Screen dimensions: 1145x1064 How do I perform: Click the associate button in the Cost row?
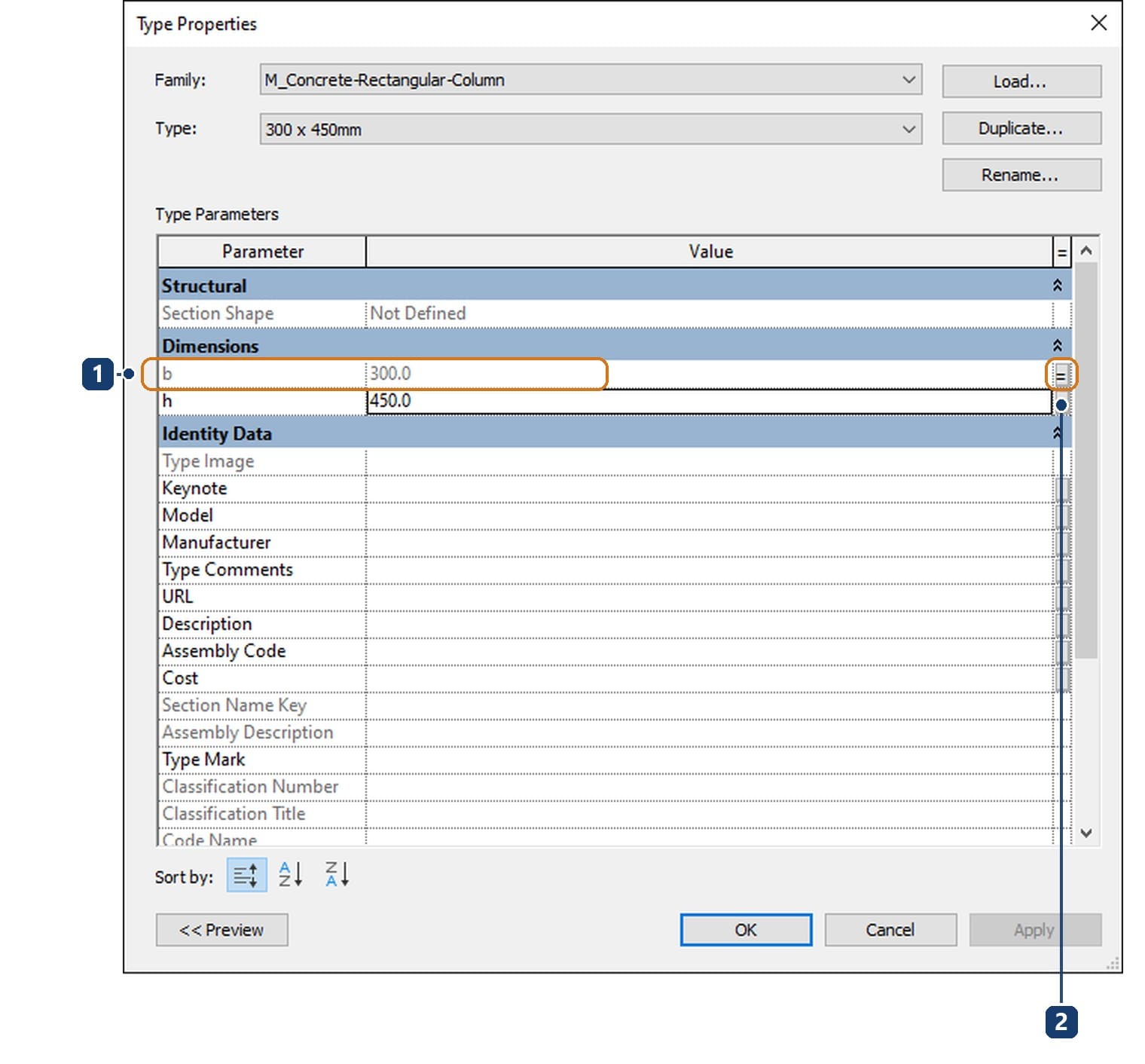point(1062,679)
